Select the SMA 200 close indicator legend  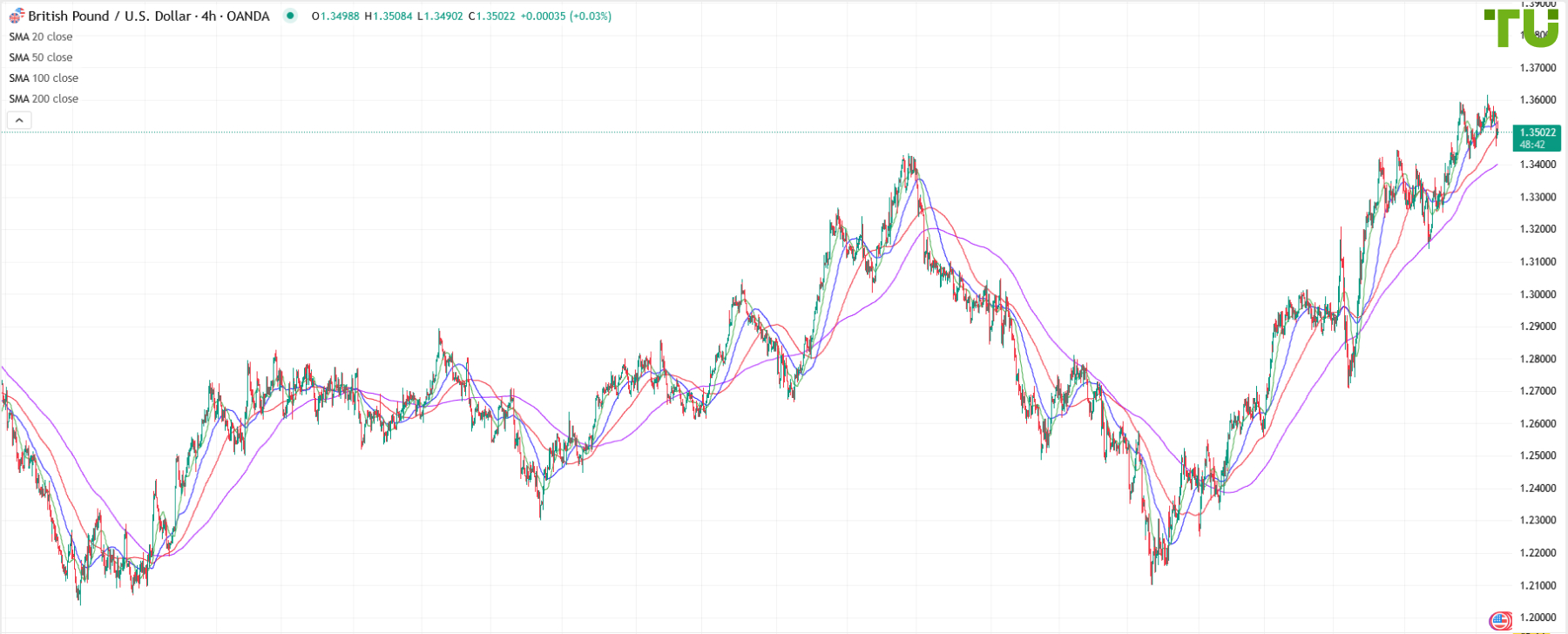(44, 99)
